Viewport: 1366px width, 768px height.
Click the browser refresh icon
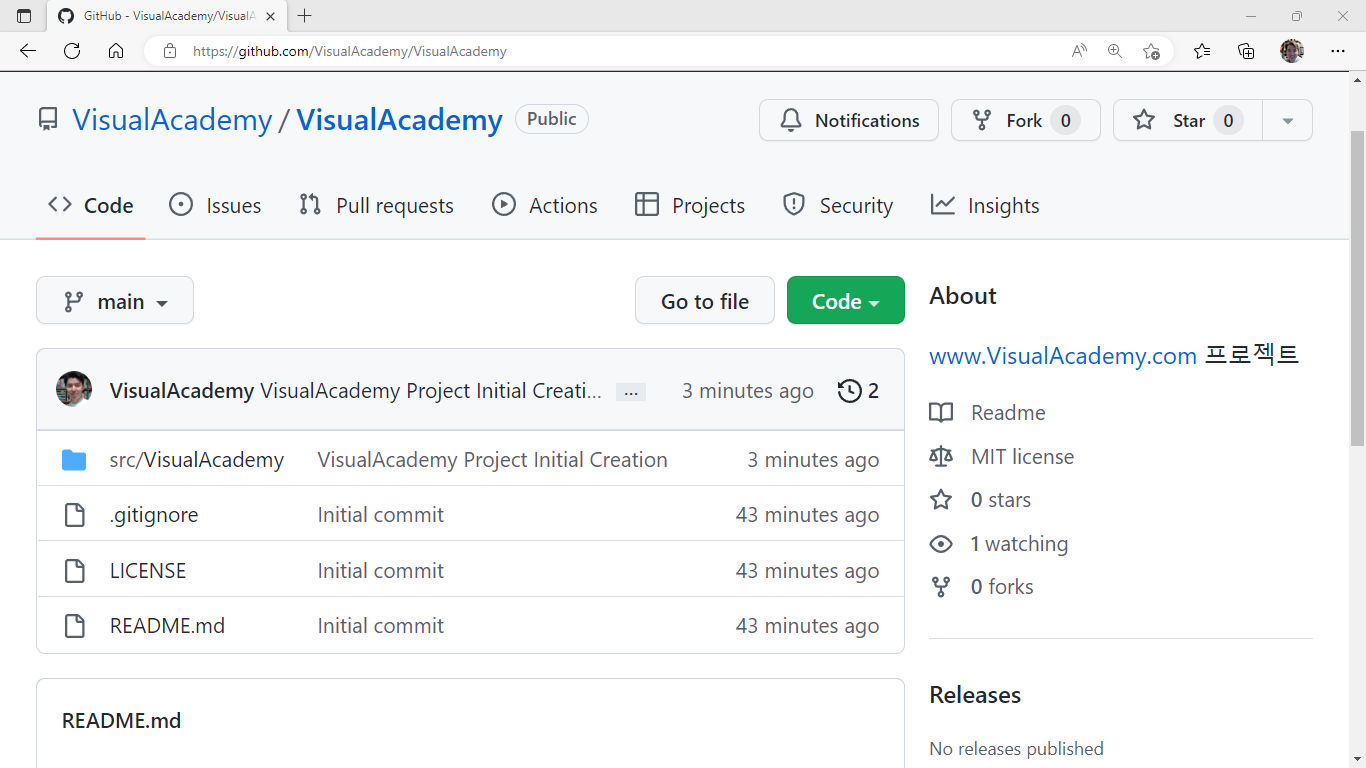point(72,51)
